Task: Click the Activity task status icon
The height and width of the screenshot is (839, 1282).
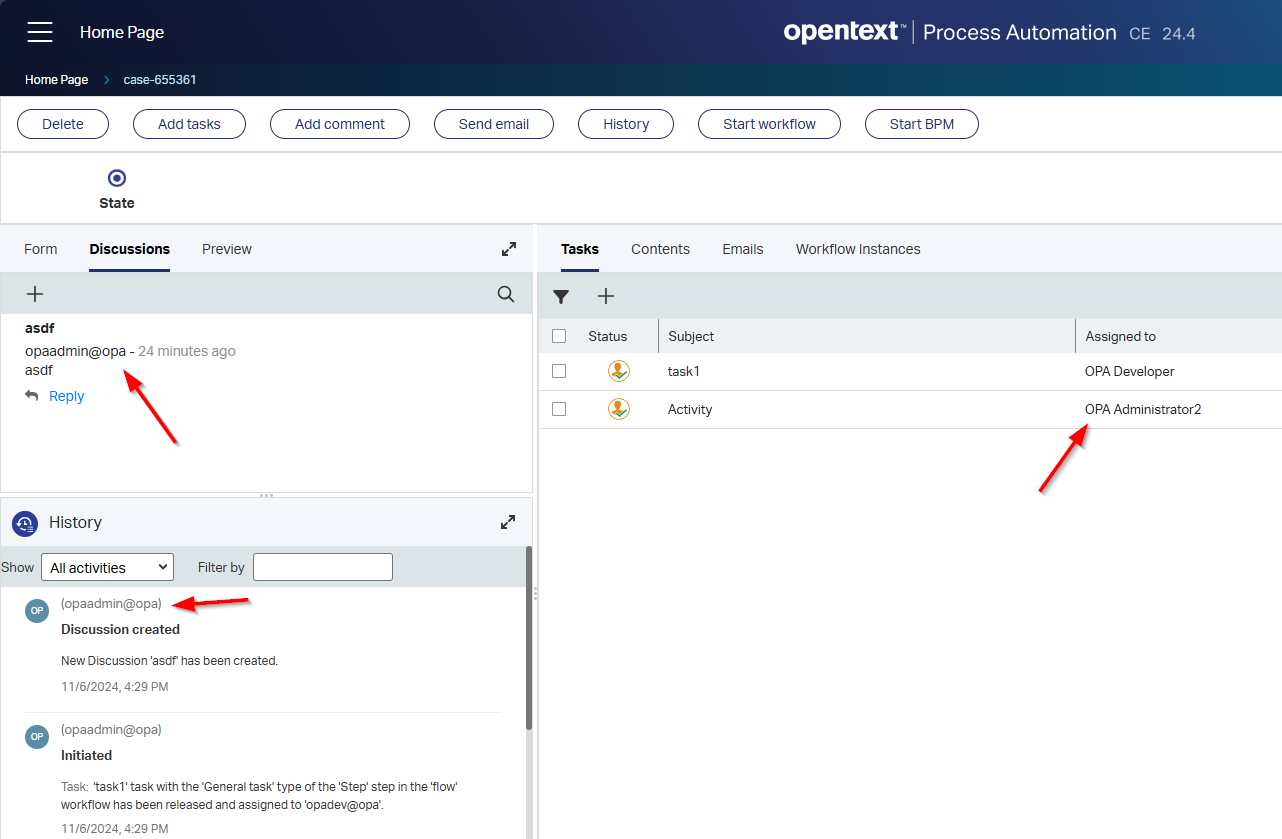Action: [x=619, y=409]
